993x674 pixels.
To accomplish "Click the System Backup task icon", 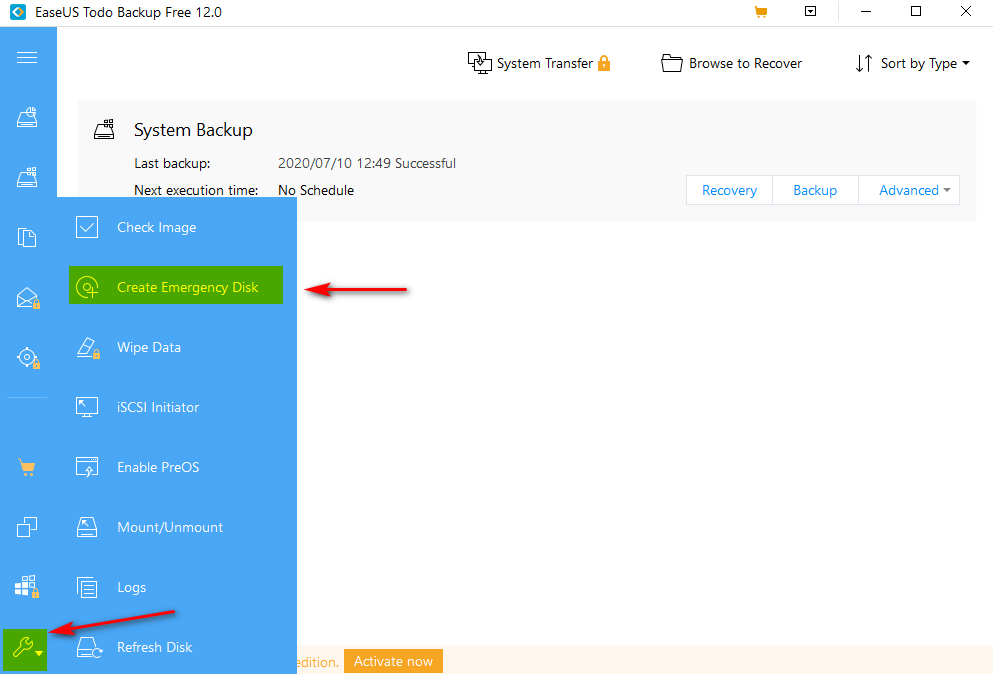I will 104,129.
